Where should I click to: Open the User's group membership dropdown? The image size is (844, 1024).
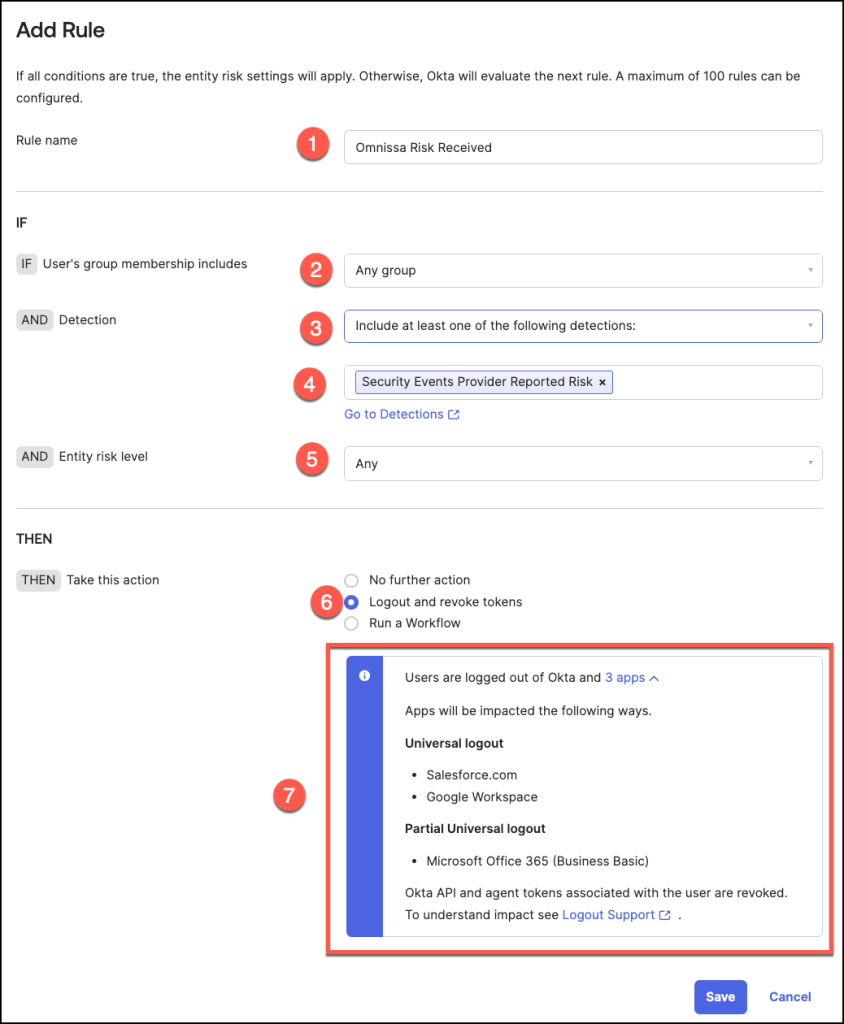[x=582, y=270]
